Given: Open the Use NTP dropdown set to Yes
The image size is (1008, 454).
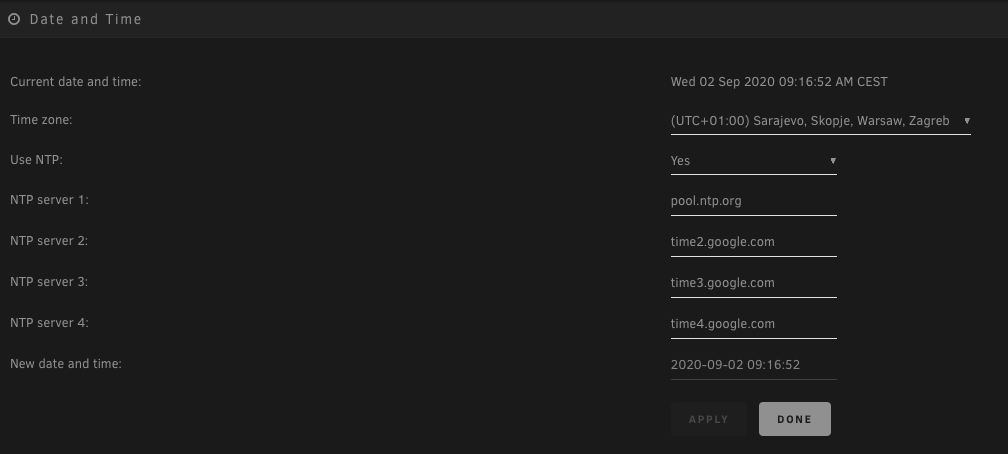Looking at the screenshot, I should [x=753, y=161].
